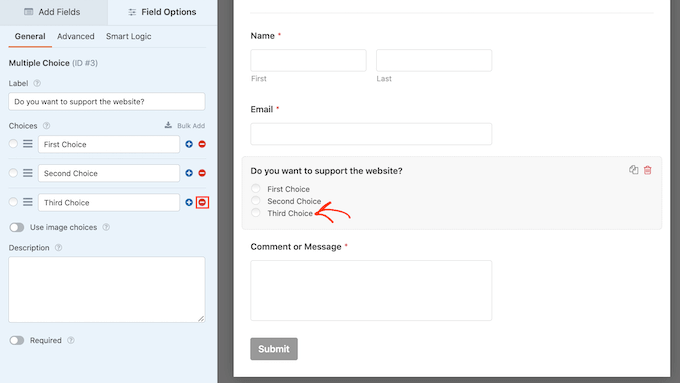Open the Required help tooltip icon

click(71, 340)
